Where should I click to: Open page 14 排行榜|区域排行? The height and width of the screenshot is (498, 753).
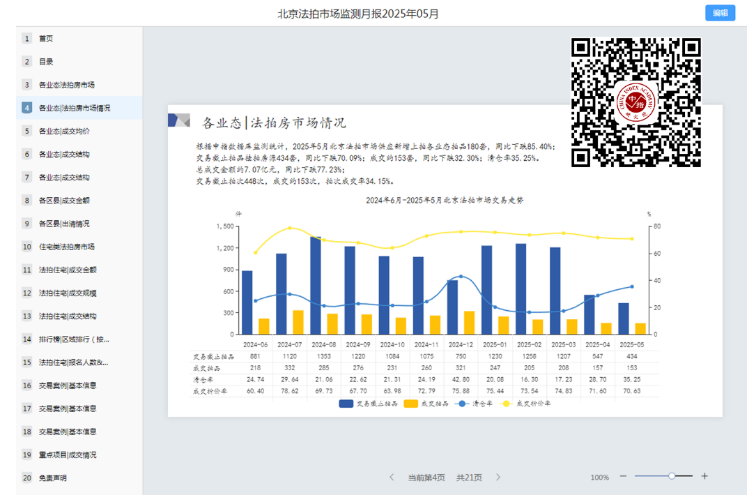(x=79, y=339)
